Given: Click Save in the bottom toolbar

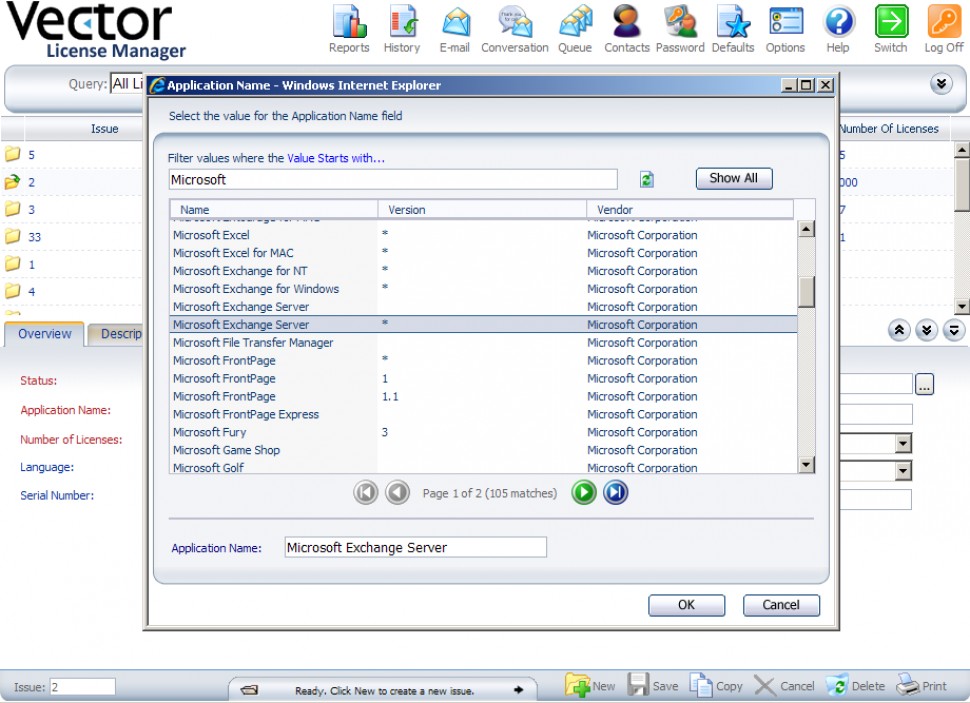Looking at the screenshot, I should point(653,686).
